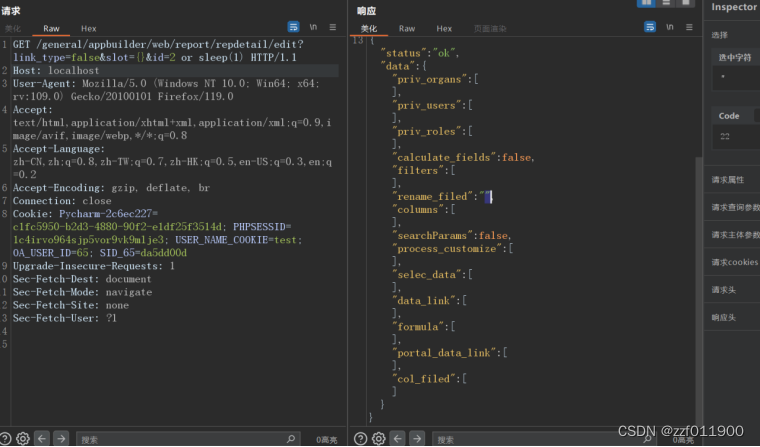
Task: Switch response view to 美化 tab
Action: (x=369, y=29)
